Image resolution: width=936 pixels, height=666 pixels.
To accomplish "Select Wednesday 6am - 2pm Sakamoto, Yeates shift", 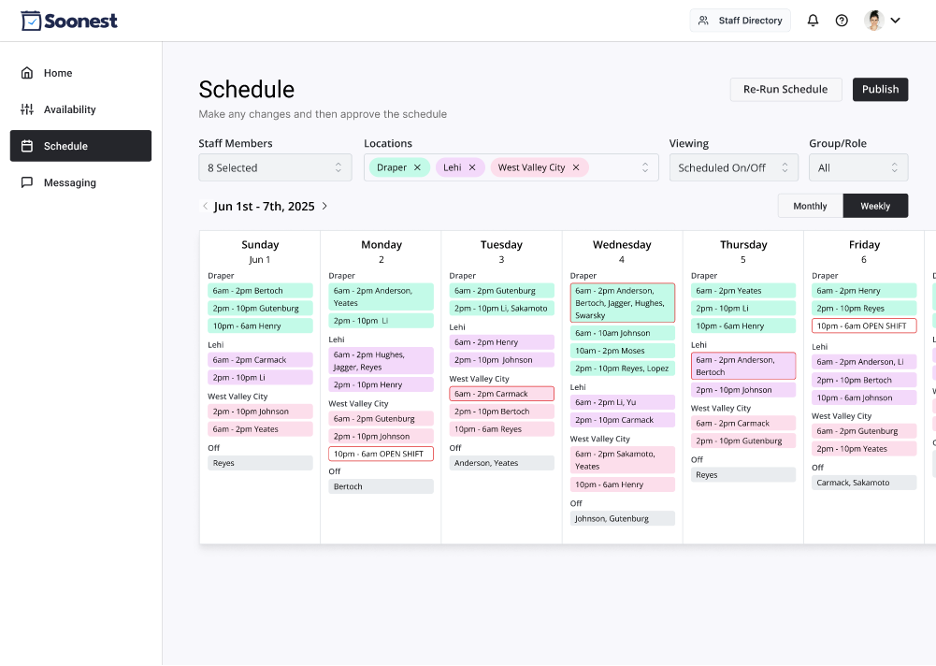I will tap(623, 460).
